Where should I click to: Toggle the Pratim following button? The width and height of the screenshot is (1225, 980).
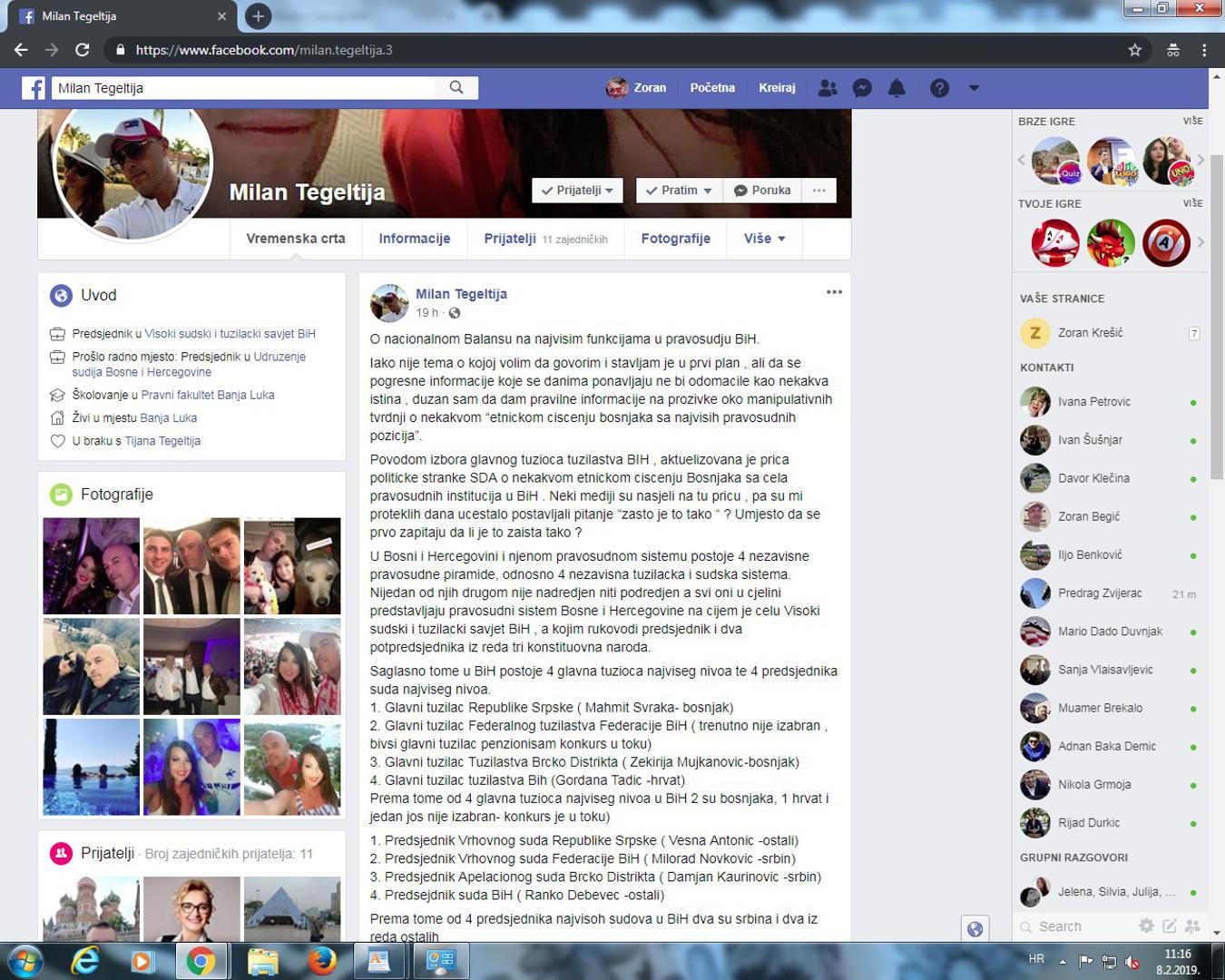(x=679, y=191)
